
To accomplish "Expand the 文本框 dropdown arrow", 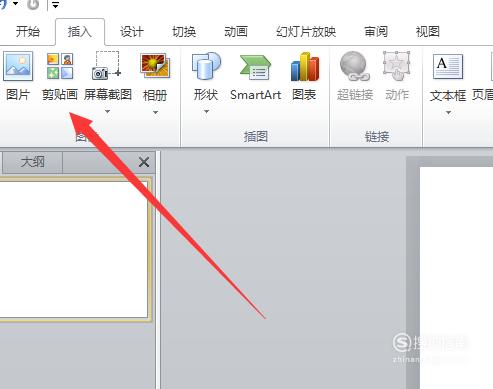I will click(x=448, y=112).
